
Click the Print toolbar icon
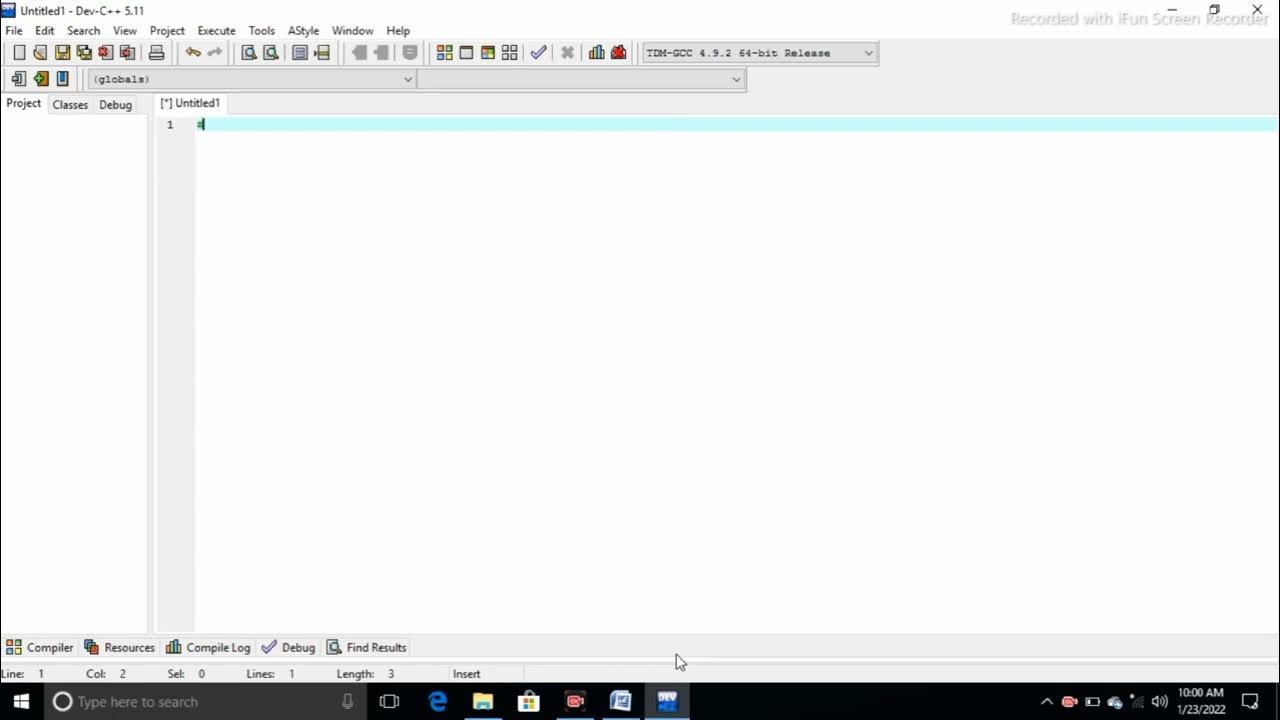click(156, 53)
